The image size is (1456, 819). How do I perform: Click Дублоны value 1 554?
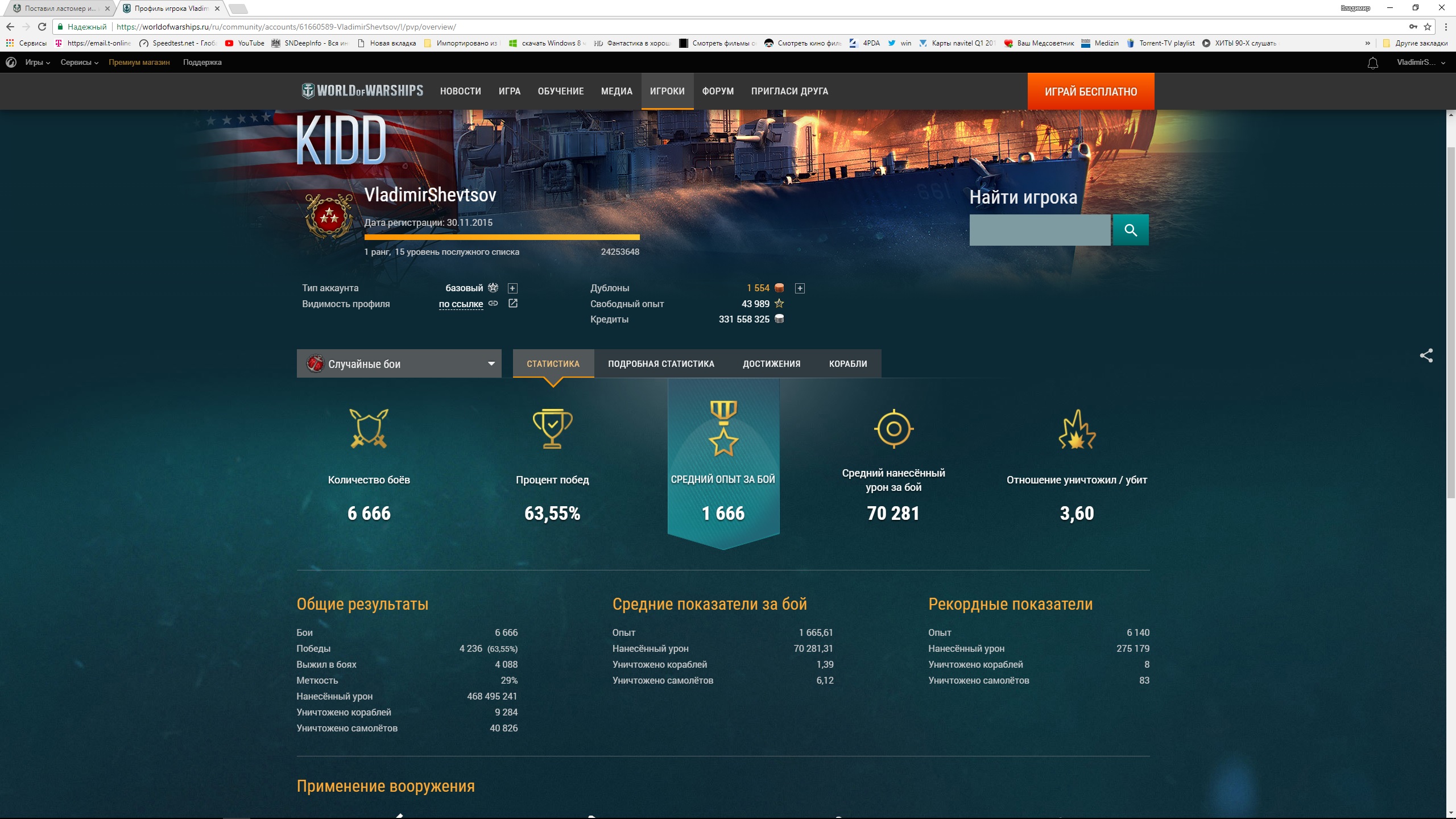[x=758, y=288]
